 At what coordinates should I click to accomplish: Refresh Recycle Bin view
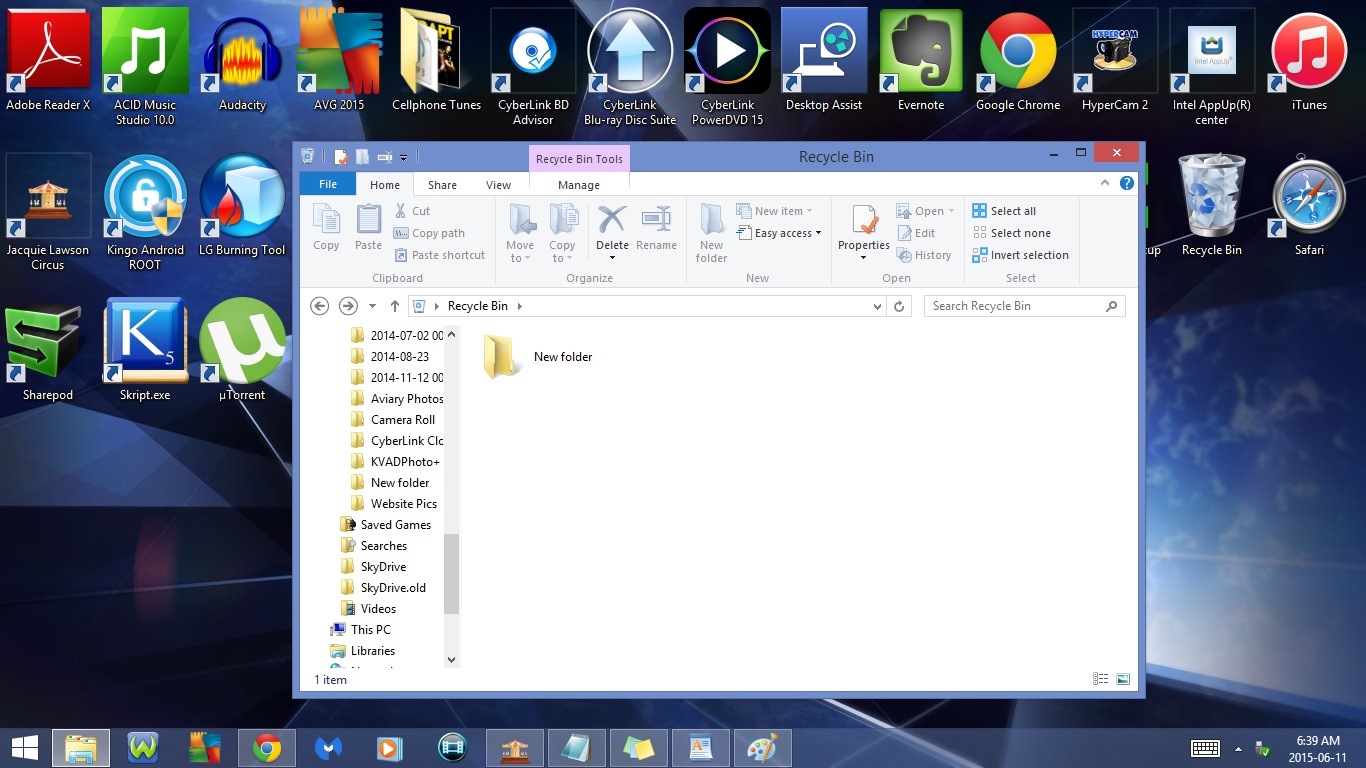(899, 306)
